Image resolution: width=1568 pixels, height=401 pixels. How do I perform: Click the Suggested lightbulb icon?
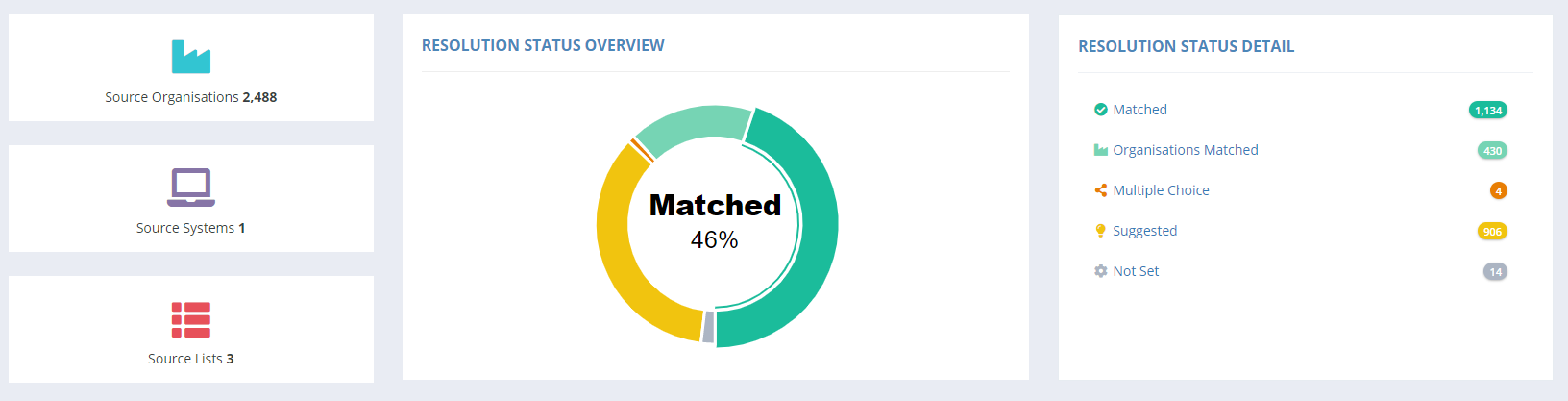tap(1100, 231)
